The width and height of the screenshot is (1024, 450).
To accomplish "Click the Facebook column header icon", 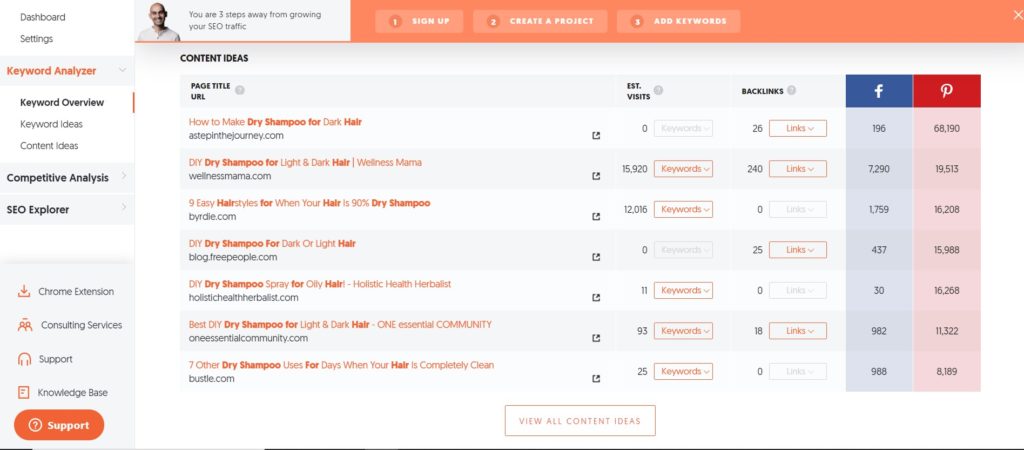I will pyautogui.click(x=879, y=91).
